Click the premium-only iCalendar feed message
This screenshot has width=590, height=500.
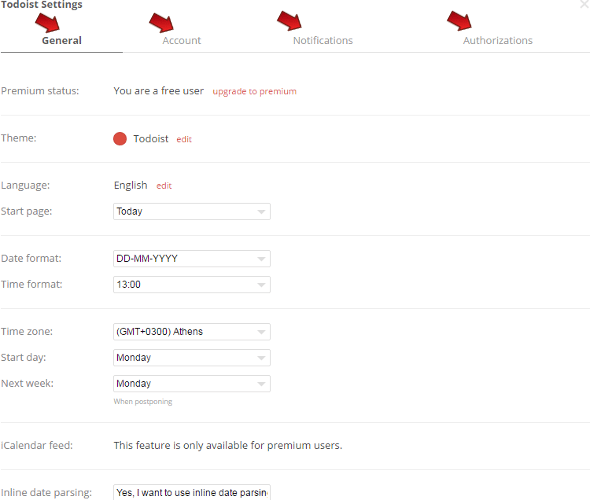pyautogui.click(x=228, y=445)
